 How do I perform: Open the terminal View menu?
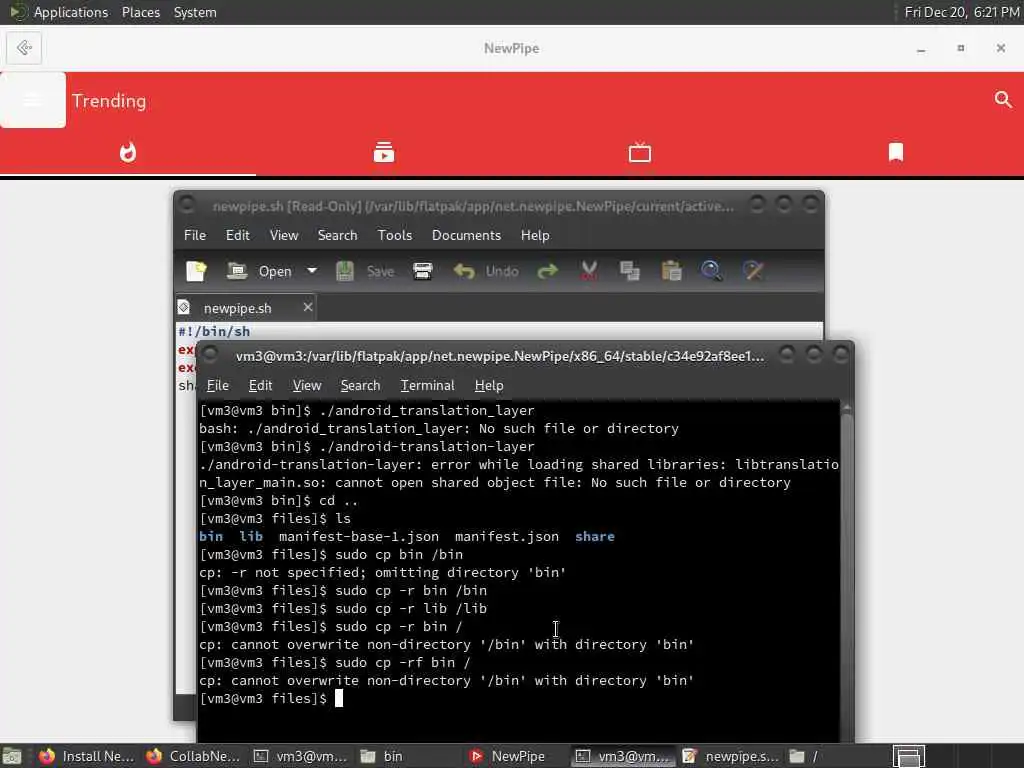(307, 385)
